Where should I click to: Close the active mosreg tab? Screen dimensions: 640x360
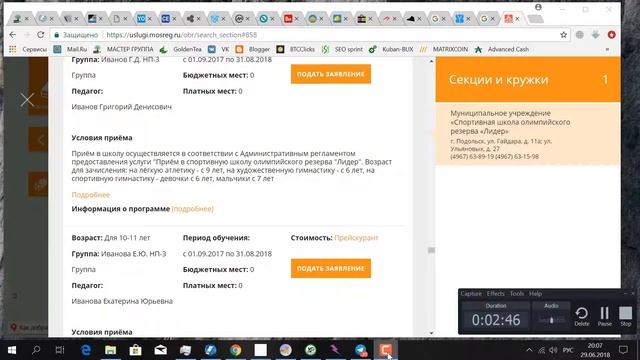coord(518,19)
